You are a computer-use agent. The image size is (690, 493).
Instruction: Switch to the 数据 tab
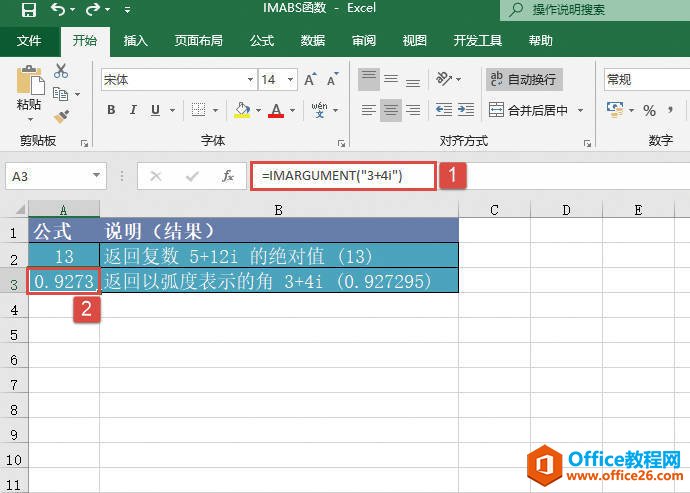(313, 41)
